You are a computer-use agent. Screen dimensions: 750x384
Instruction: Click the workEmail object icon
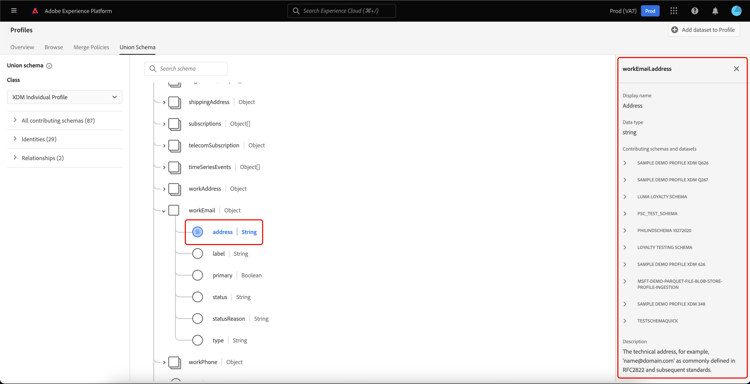click(174, 210)
